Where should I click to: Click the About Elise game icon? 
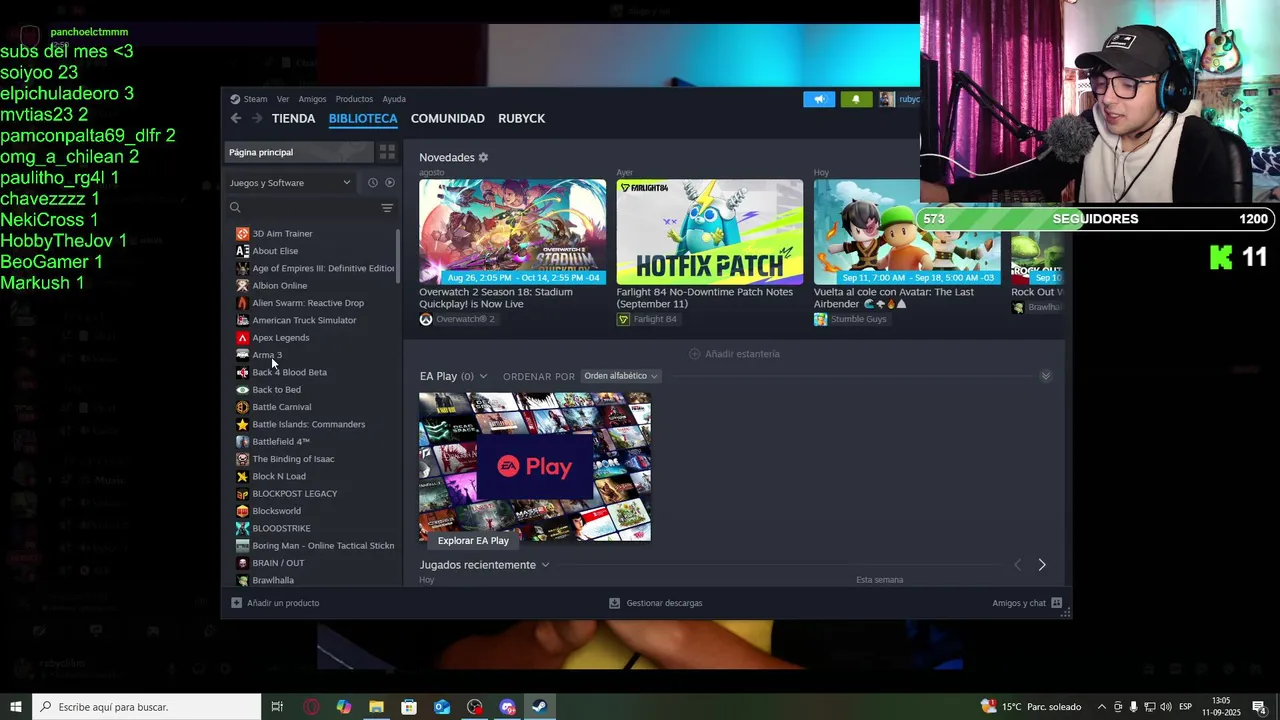[x=242, y=251]
